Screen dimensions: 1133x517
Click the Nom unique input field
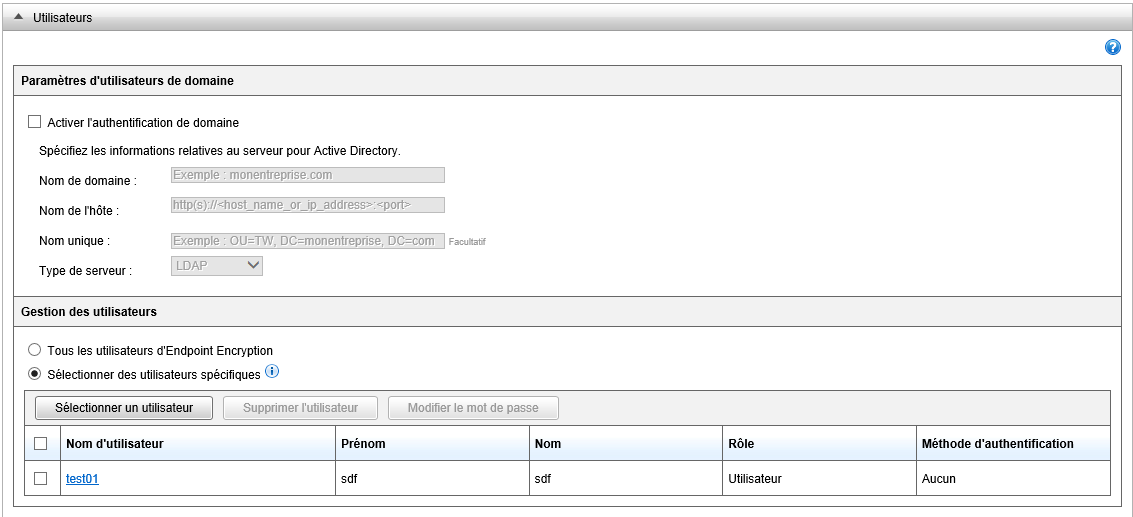(307, 241)
